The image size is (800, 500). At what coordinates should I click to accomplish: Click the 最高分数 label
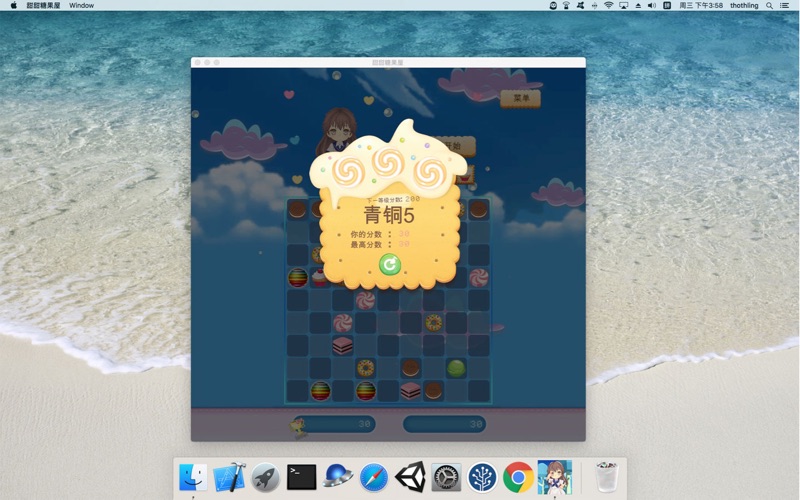pos(366,245)
